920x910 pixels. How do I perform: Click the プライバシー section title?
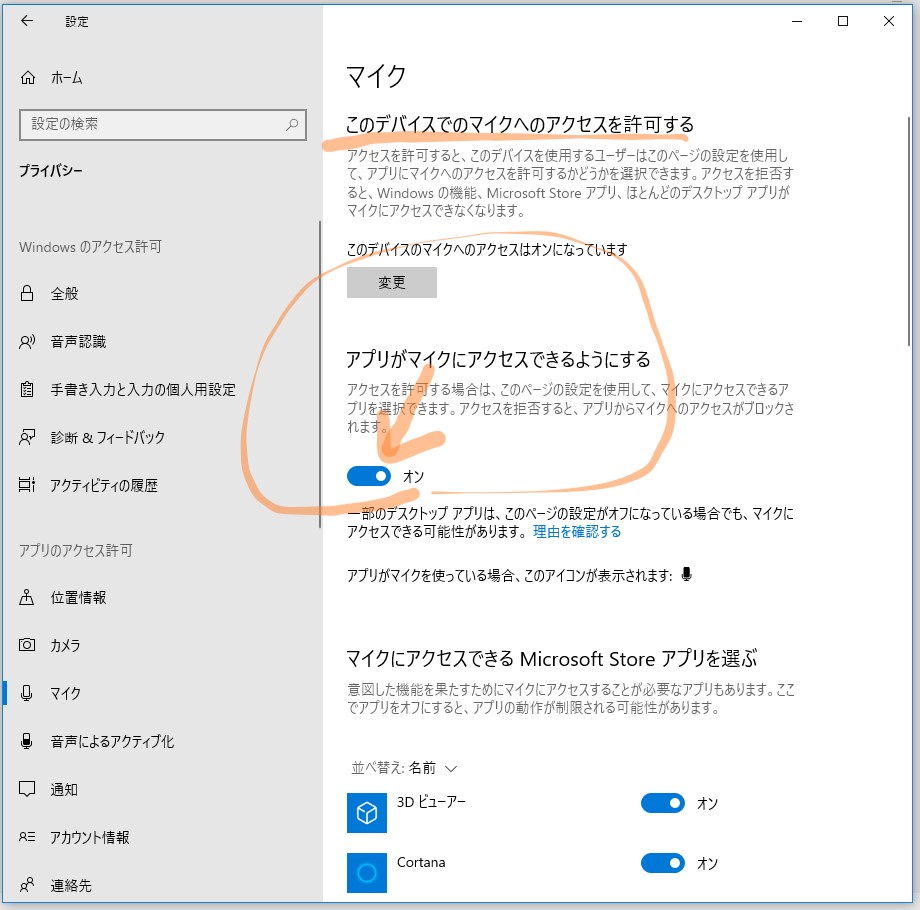coord(50,171)
